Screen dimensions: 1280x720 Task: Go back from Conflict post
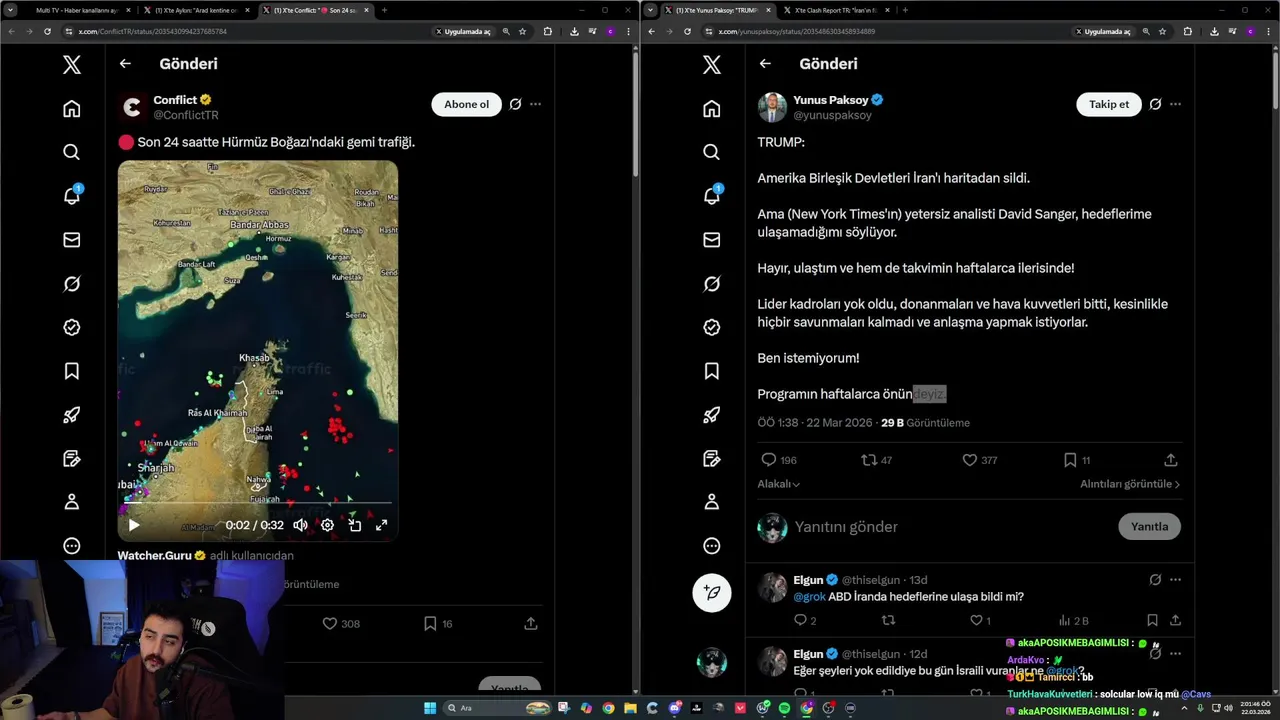click(x=125, y=64)
